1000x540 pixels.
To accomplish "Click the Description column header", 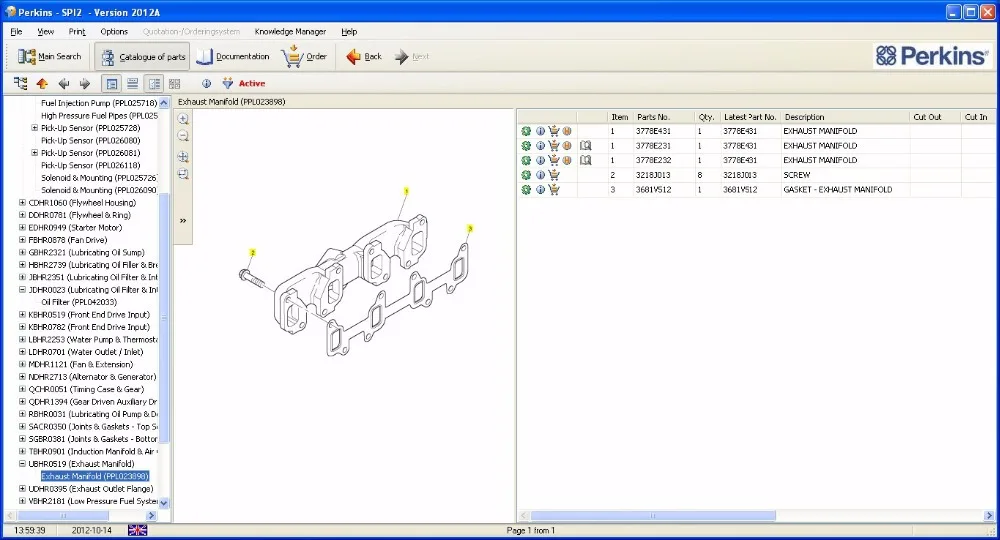I will pyautogui.click(x=845, y=117).
